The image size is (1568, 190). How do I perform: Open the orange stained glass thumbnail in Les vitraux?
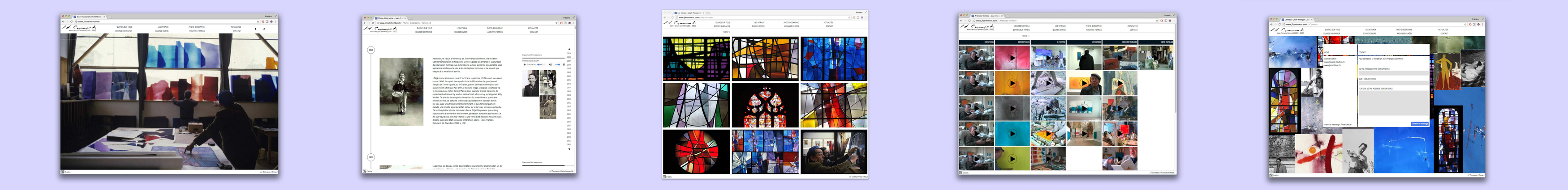coord(765,59)
